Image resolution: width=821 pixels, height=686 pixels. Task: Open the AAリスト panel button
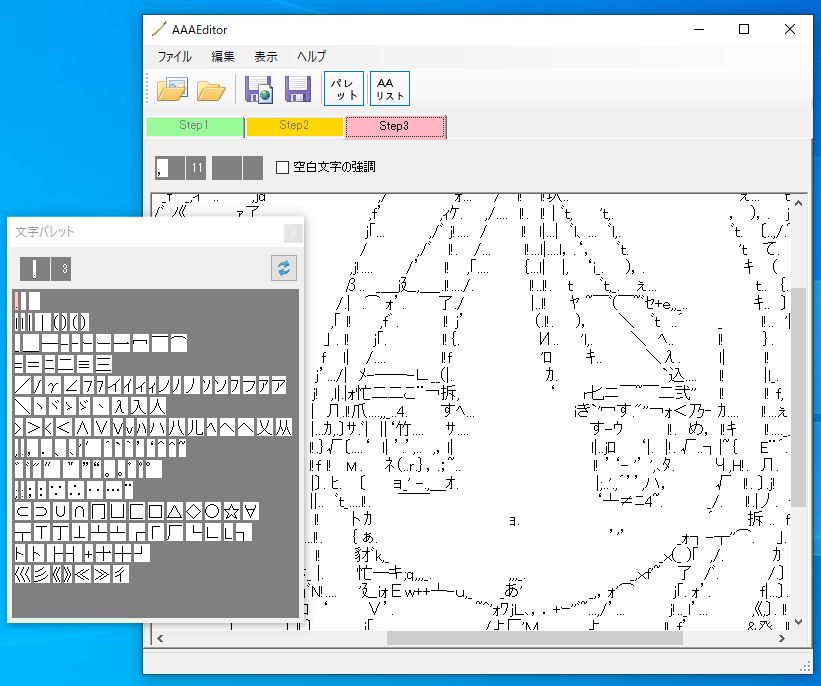click(x=389, y=89)
